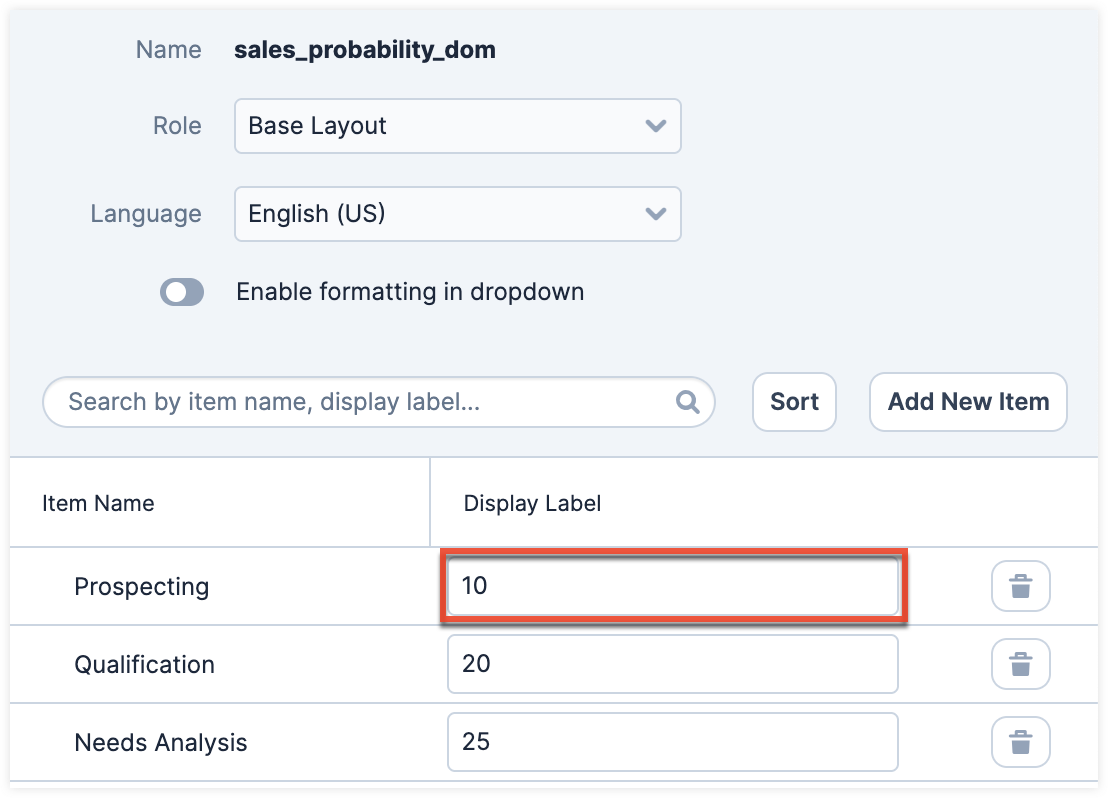Click the Display Label column header

532,503
